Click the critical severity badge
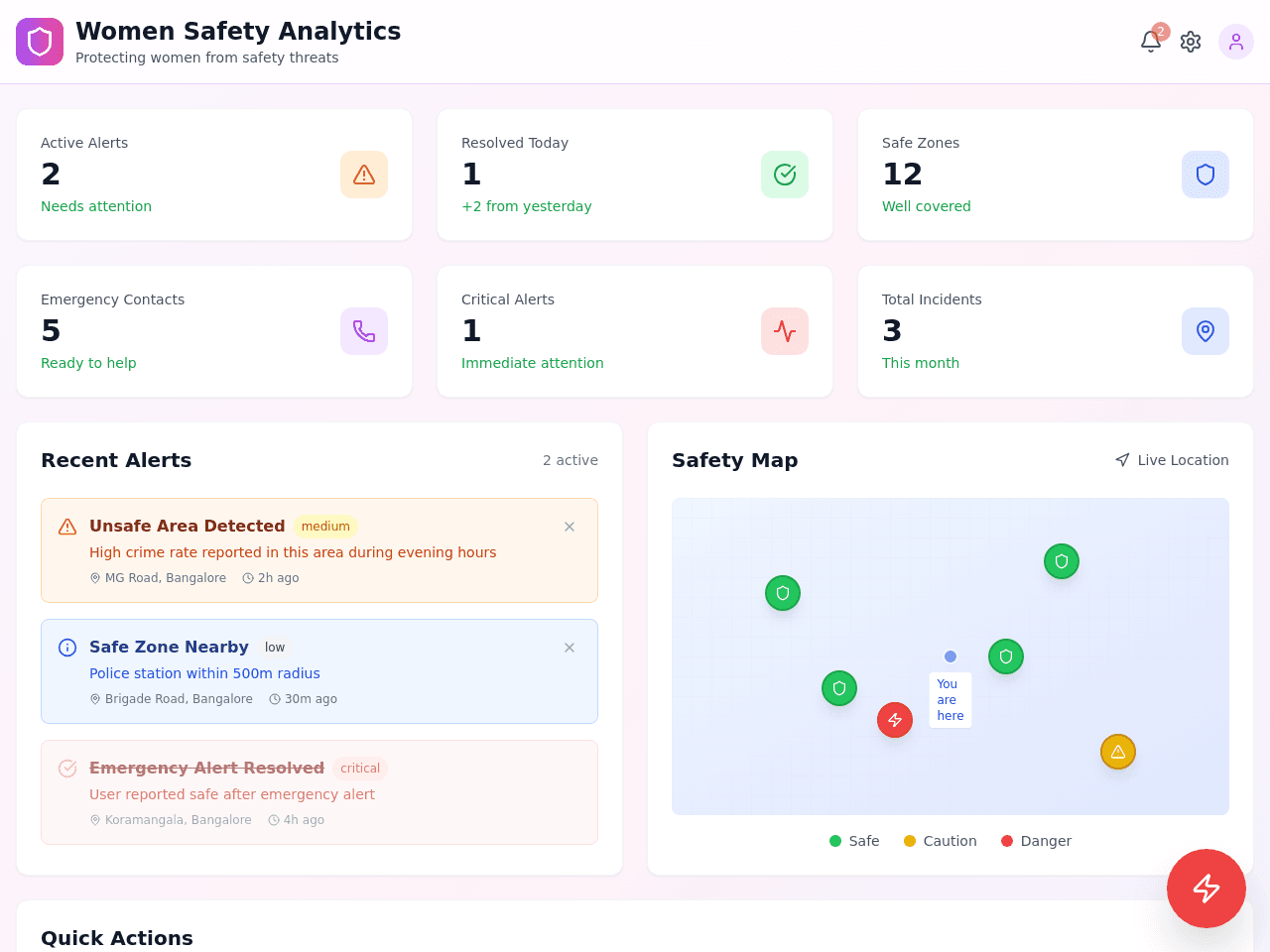 pos(360,769)
